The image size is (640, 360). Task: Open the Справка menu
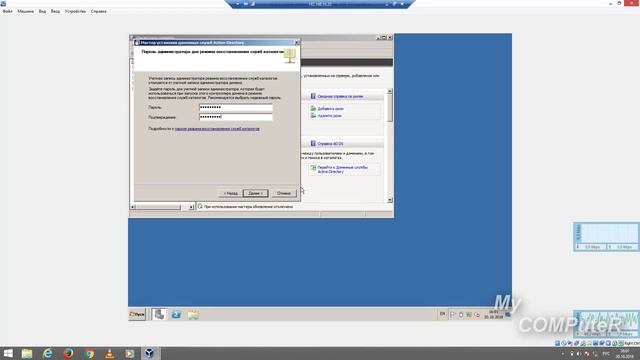click(98, 11)
